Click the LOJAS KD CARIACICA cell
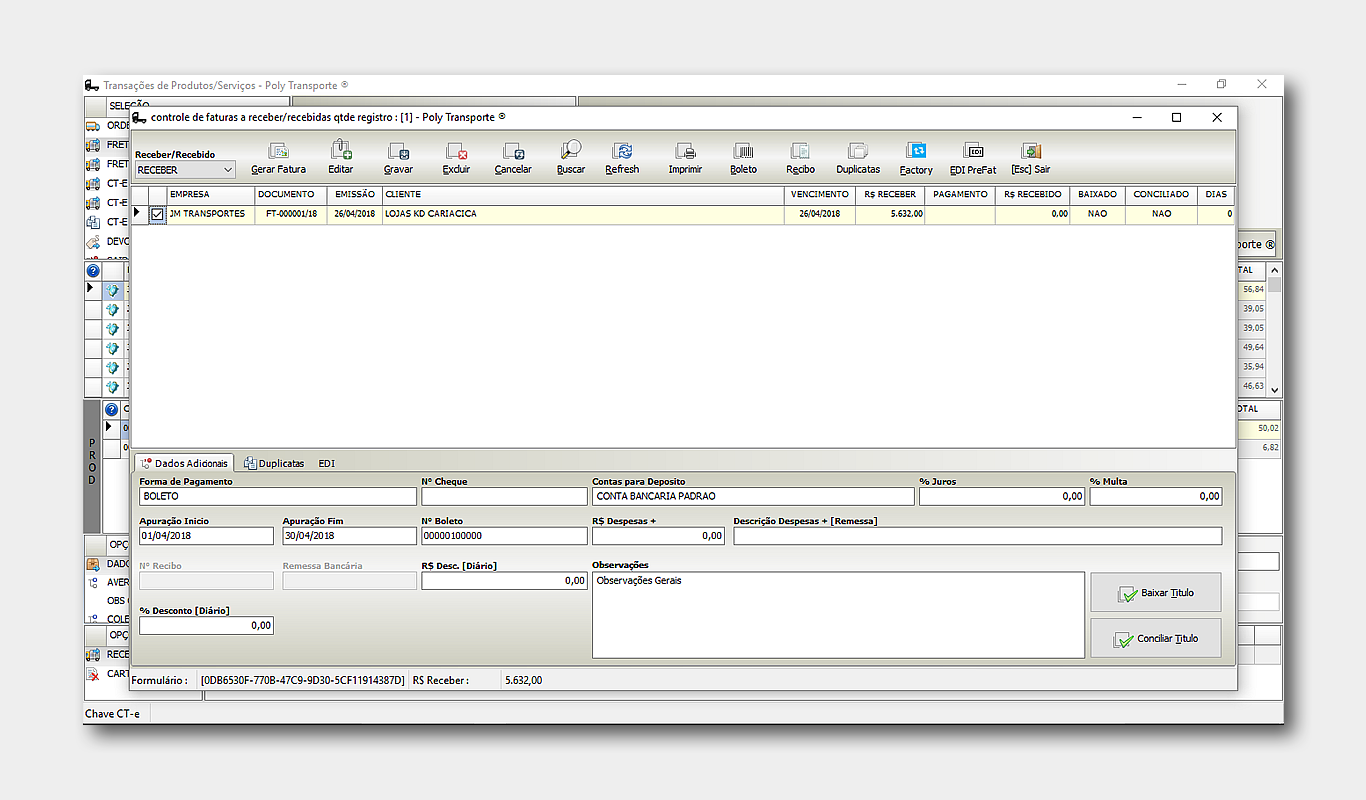Viewport: 1366px width, 800px height. tap(583, 214)
